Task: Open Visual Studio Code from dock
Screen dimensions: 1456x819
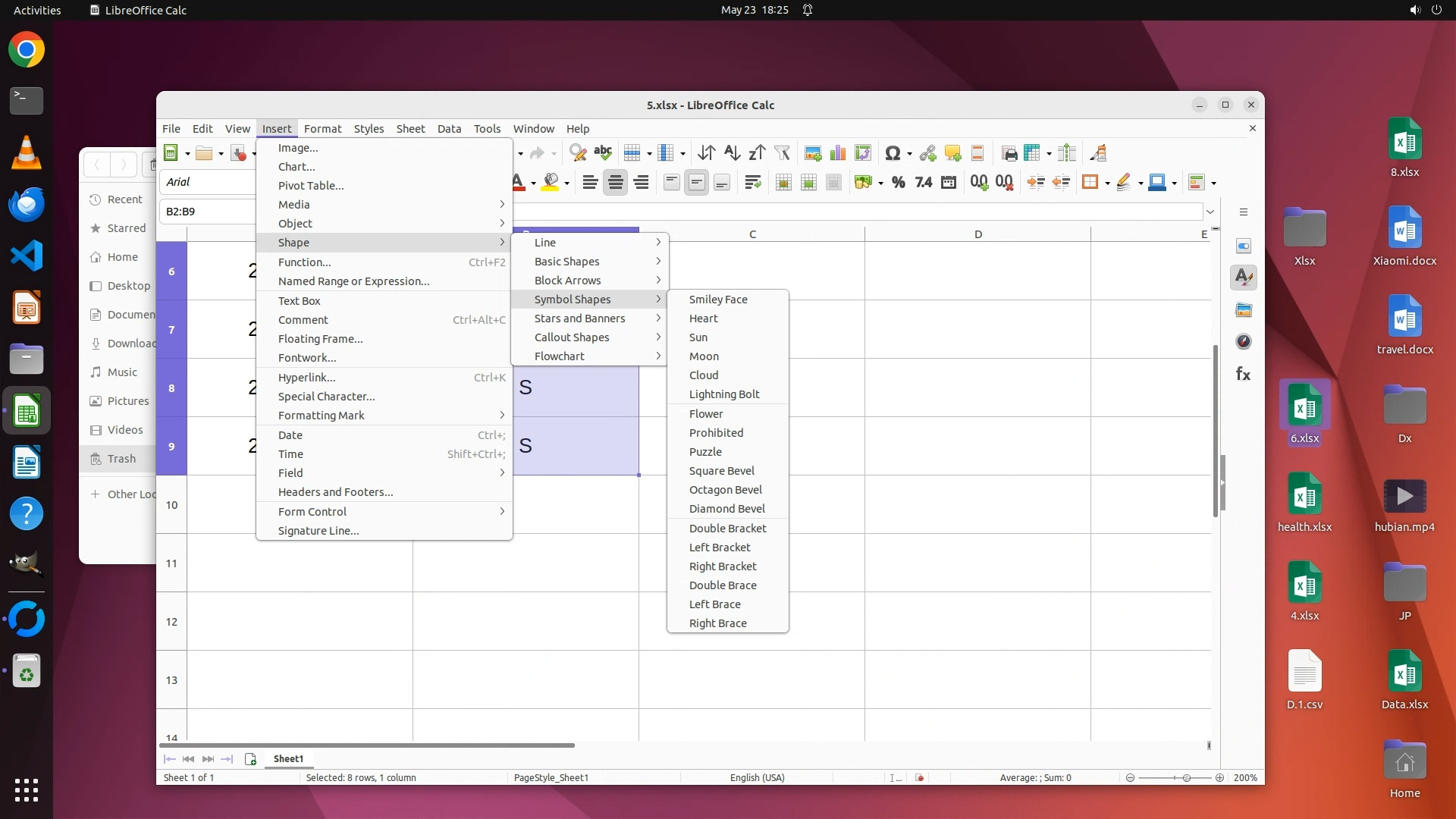Action: click(27, 256)
